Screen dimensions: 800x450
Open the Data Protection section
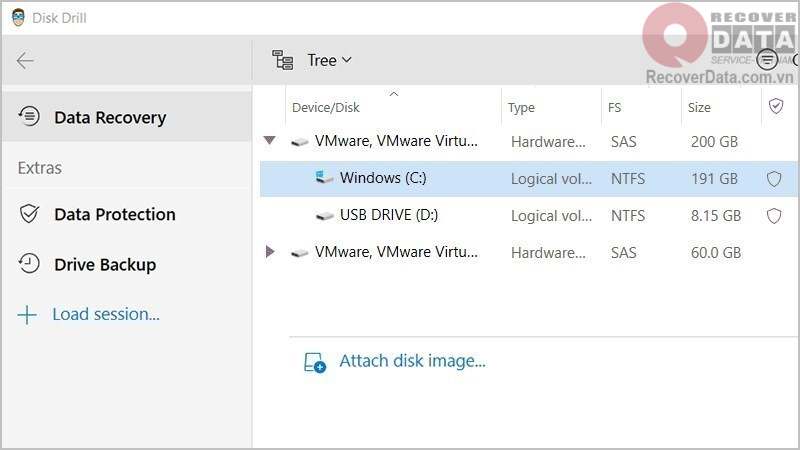(x=114, y=214)
